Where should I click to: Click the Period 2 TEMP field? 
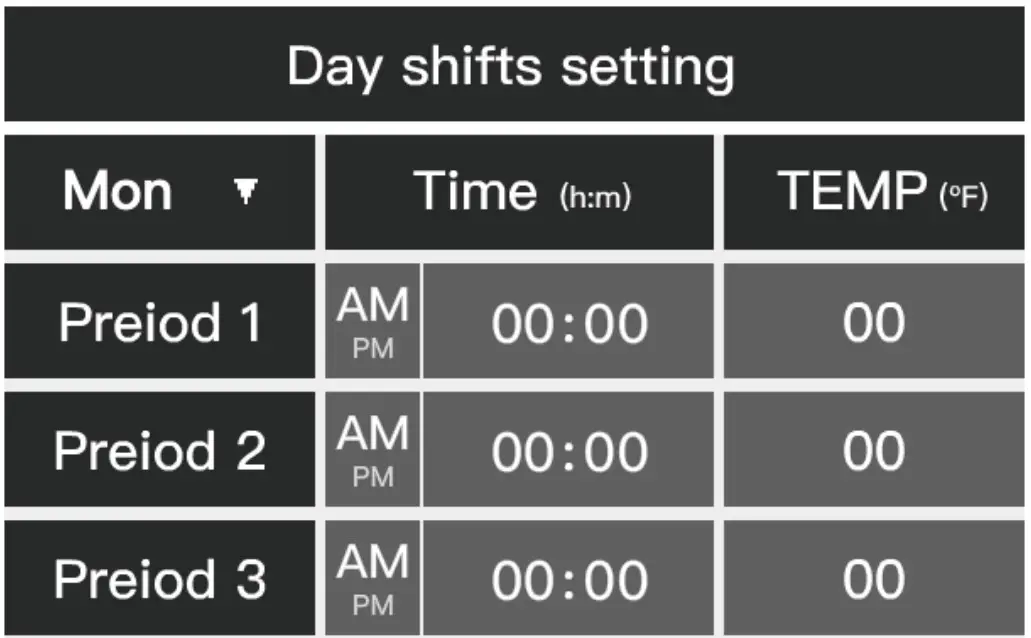coord(873,448)
